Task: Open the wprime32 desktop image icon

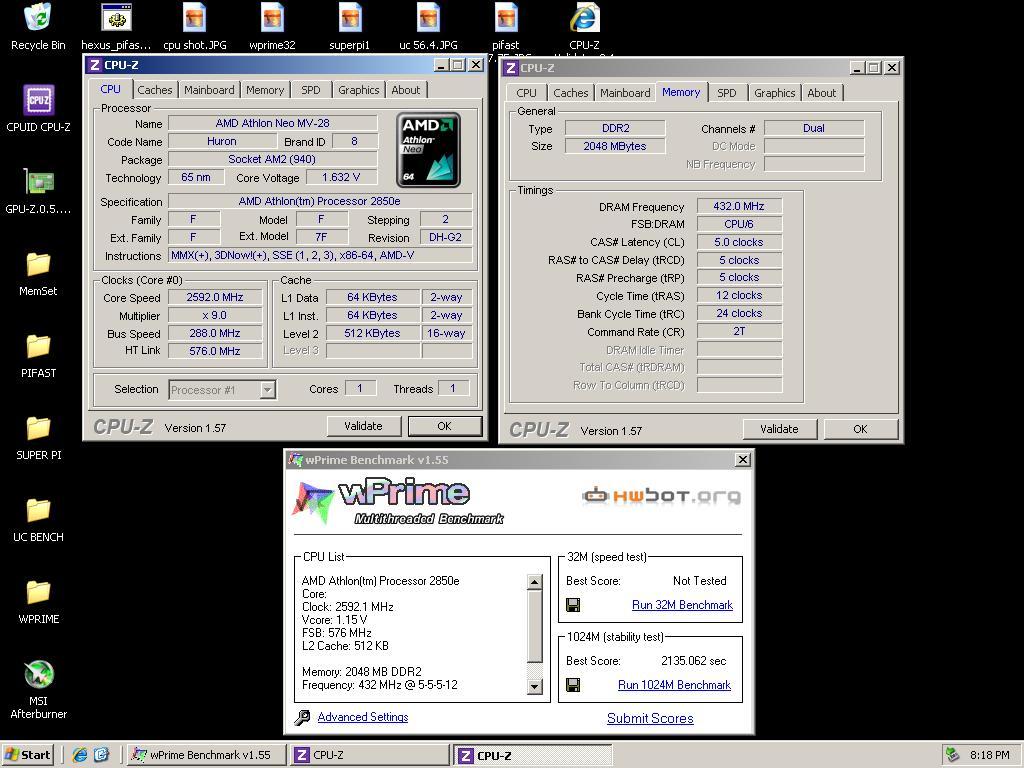Action: (x=272, y=26)
